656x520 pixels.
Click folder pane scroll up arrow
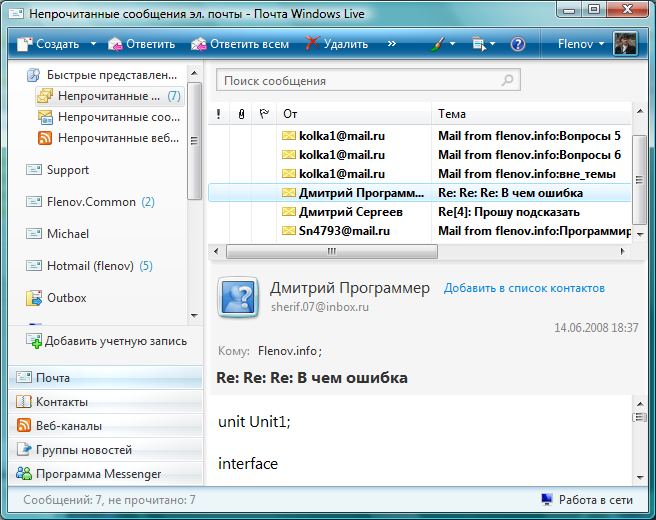click(194, 73)
